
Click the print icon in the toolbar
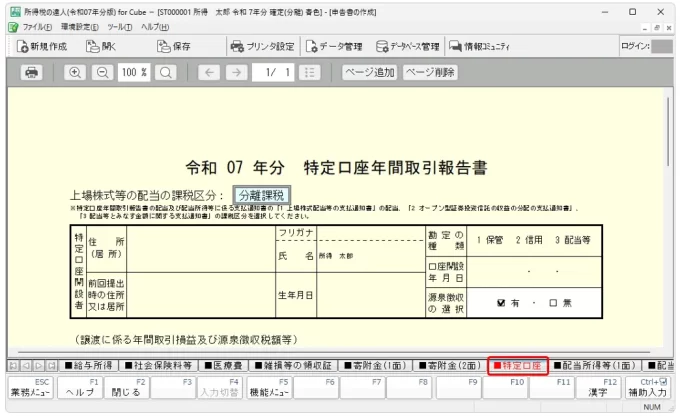[31, 73]
